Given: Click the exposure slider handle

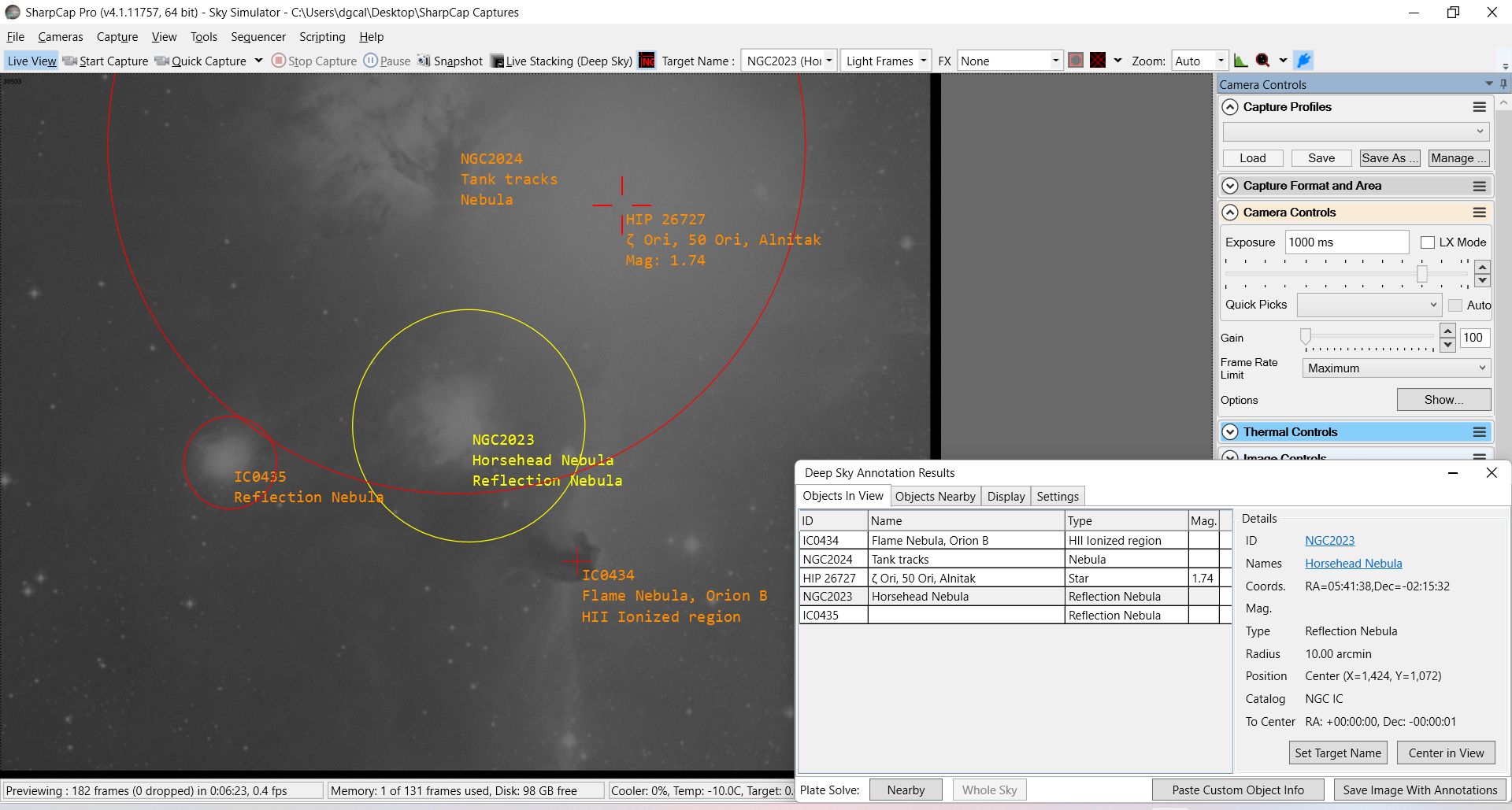Looking at the screenshot, I should 1422,274.
